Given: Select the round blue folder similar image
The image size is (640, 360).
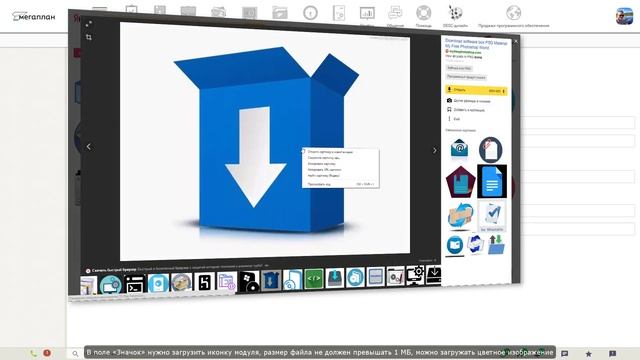Looking at the screenshot, I should 455,246.
